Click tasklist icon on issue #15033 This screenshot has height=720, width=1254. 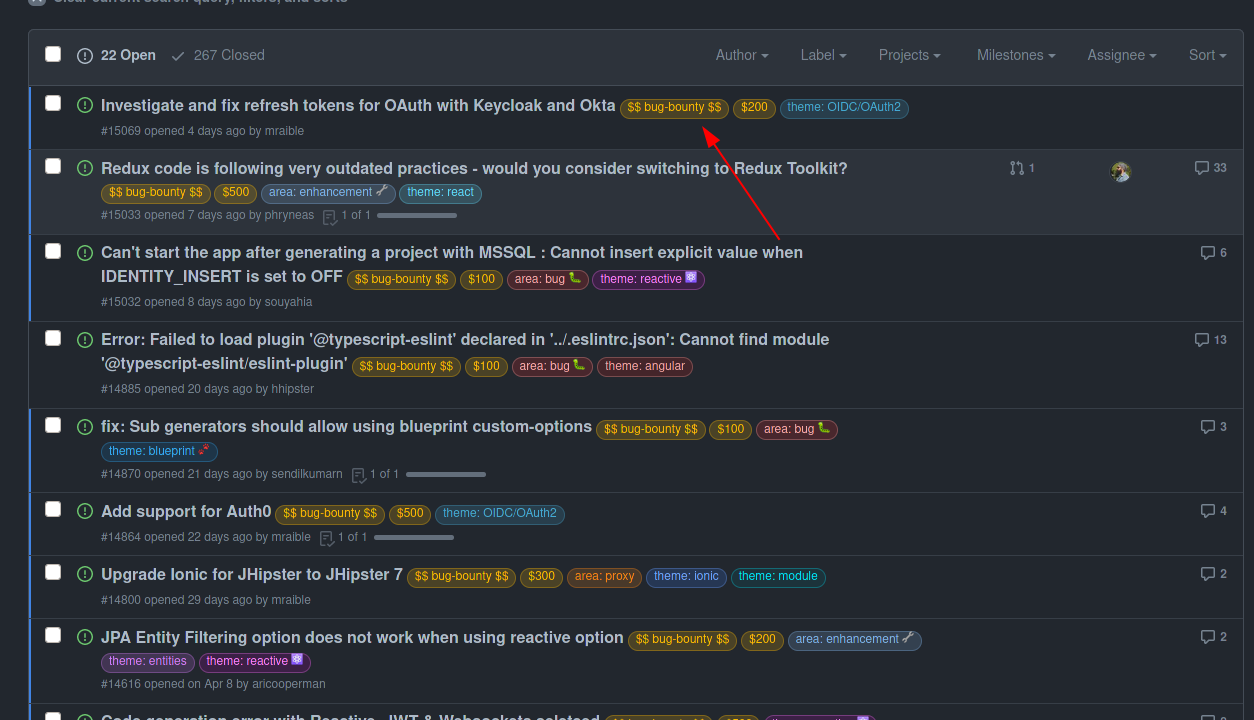tap(330, 216)
